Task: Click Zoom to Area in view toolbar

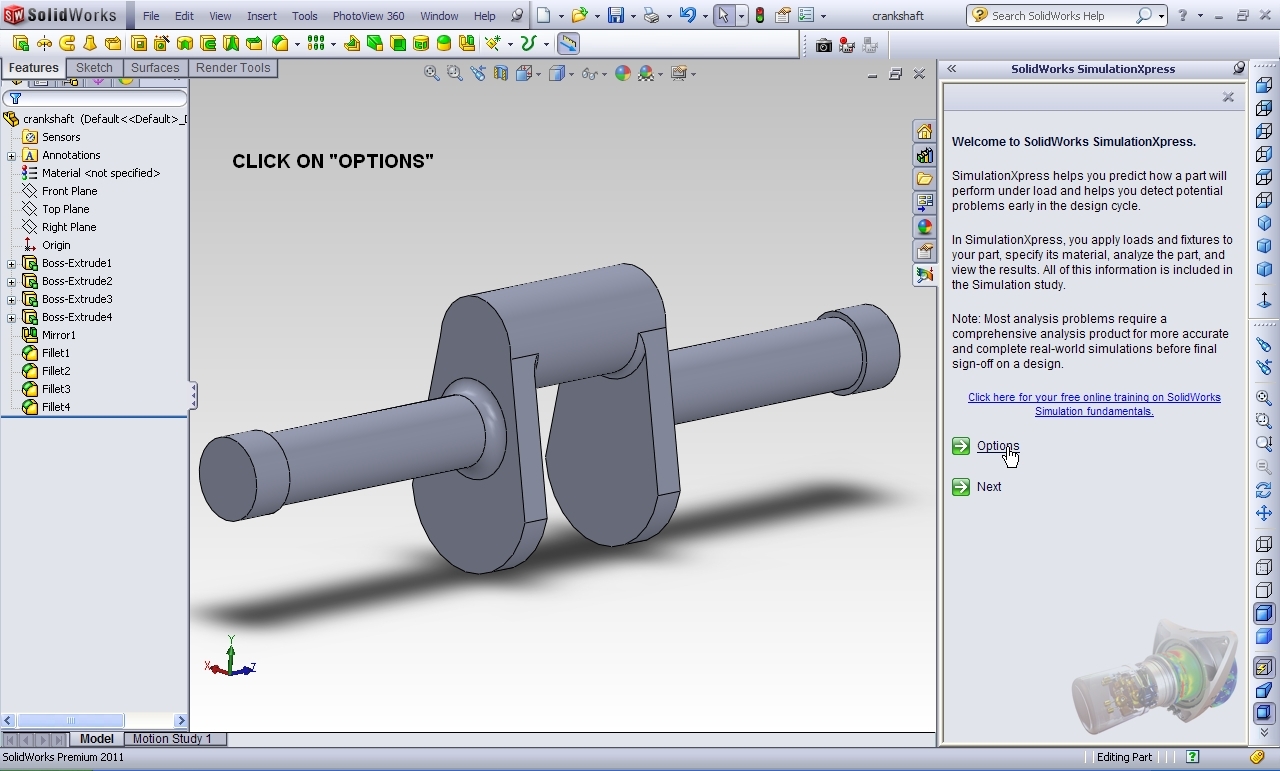Action: [454, 73]
